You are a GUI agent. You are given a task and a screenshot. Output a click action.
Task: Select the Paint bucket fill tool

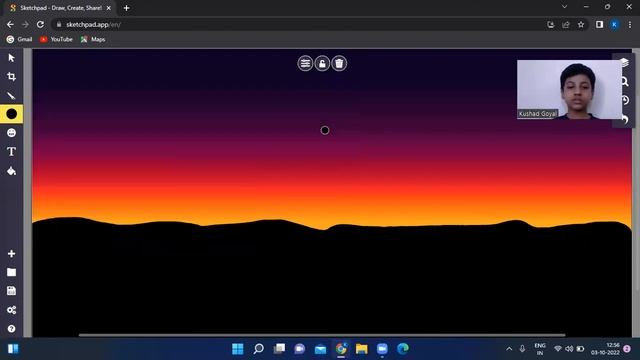tap(11, 171)
